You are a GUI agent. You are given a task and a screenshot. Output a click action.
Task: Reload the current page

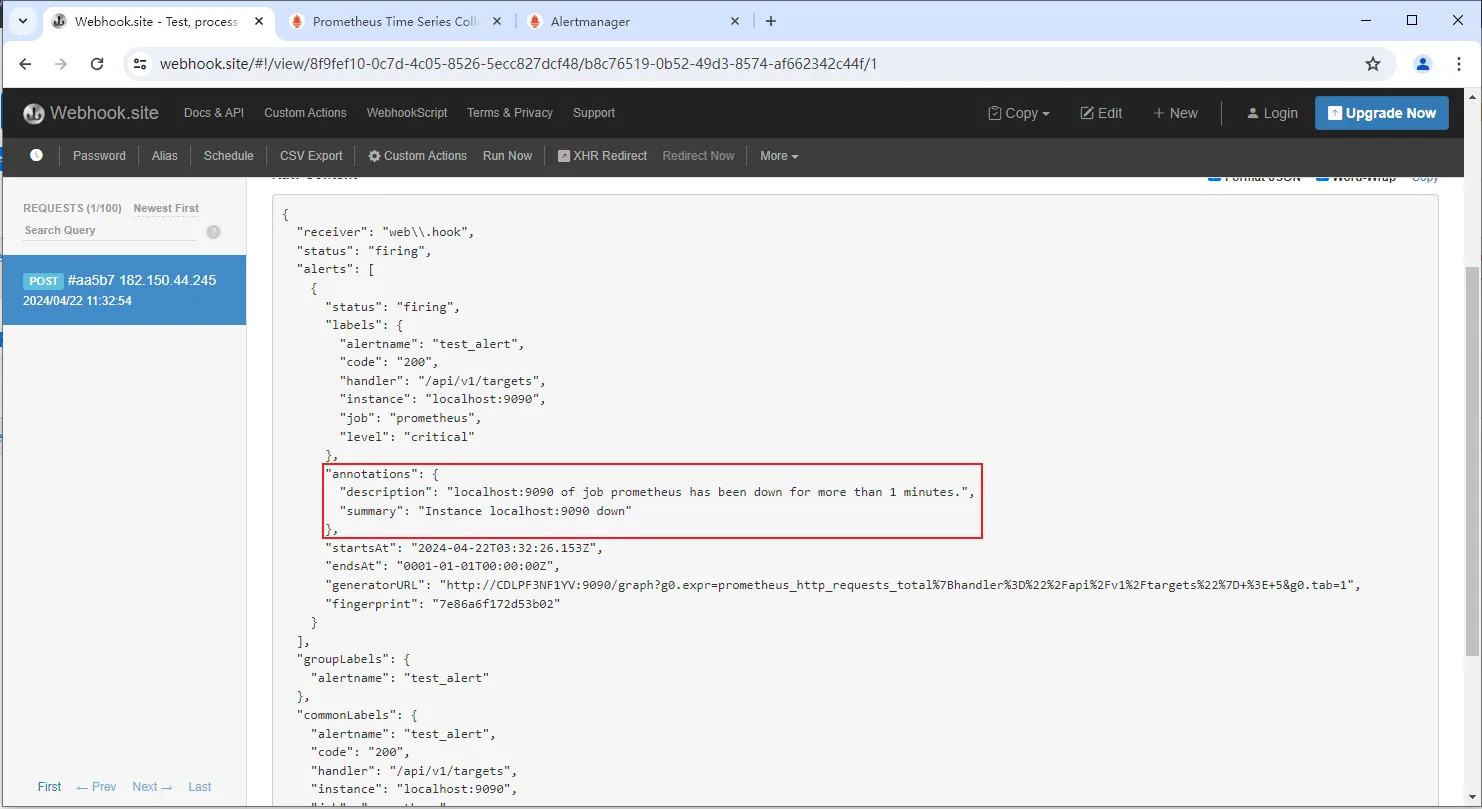pyautogui.click(x=97, y=64)
